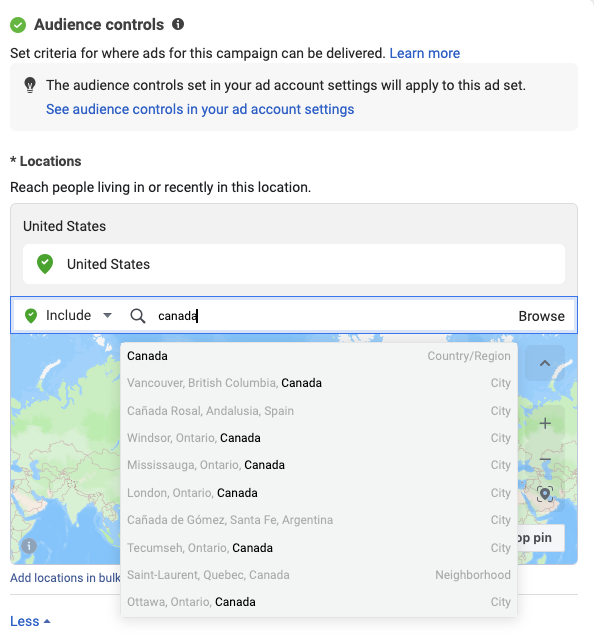Click the Browse button
Screen dimensions: 594x642
pyautogui.click(x=541, y=316)
